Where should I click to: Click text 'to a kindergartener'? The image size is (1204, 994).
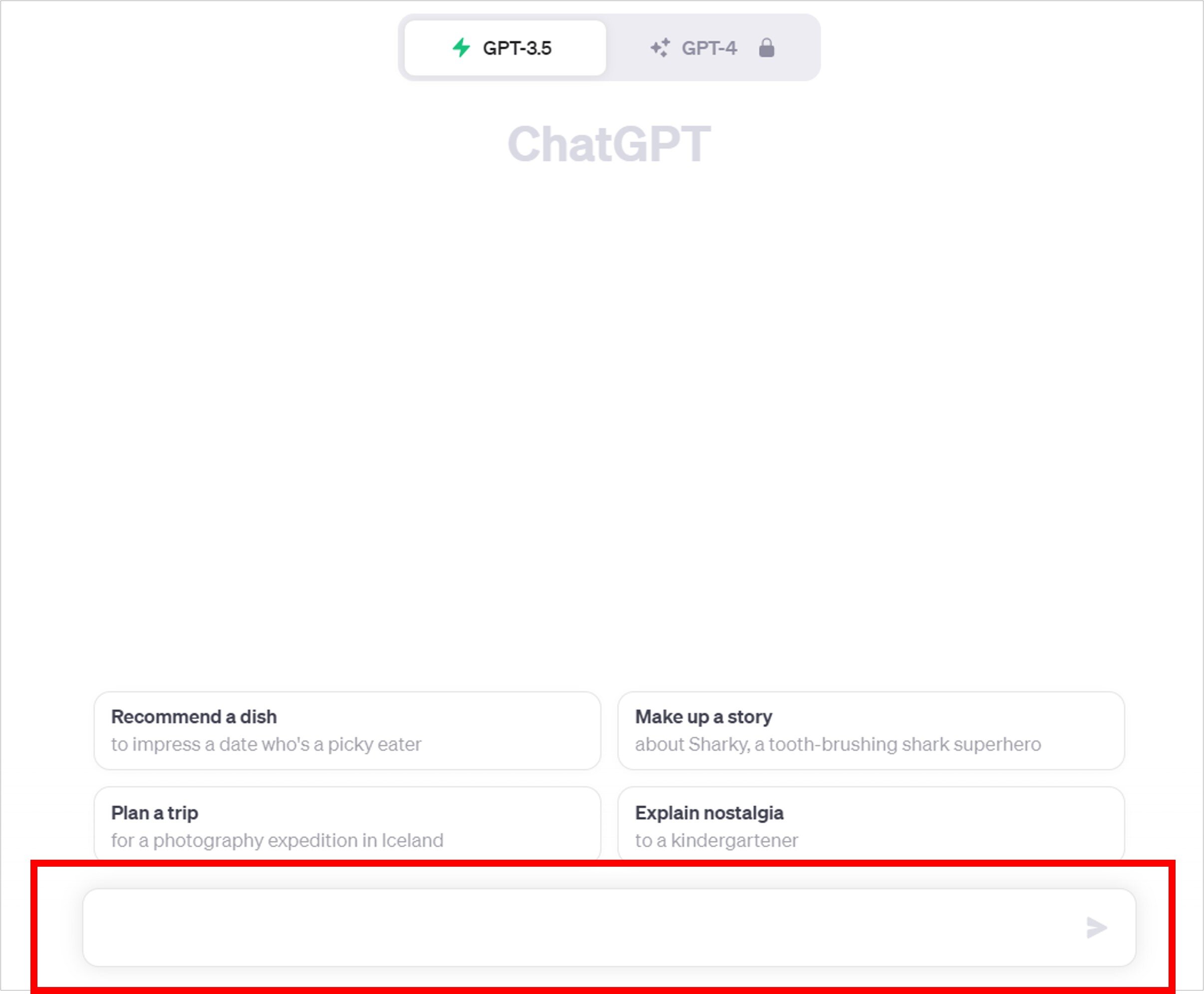pyautogui.click(x=716, y=841)
